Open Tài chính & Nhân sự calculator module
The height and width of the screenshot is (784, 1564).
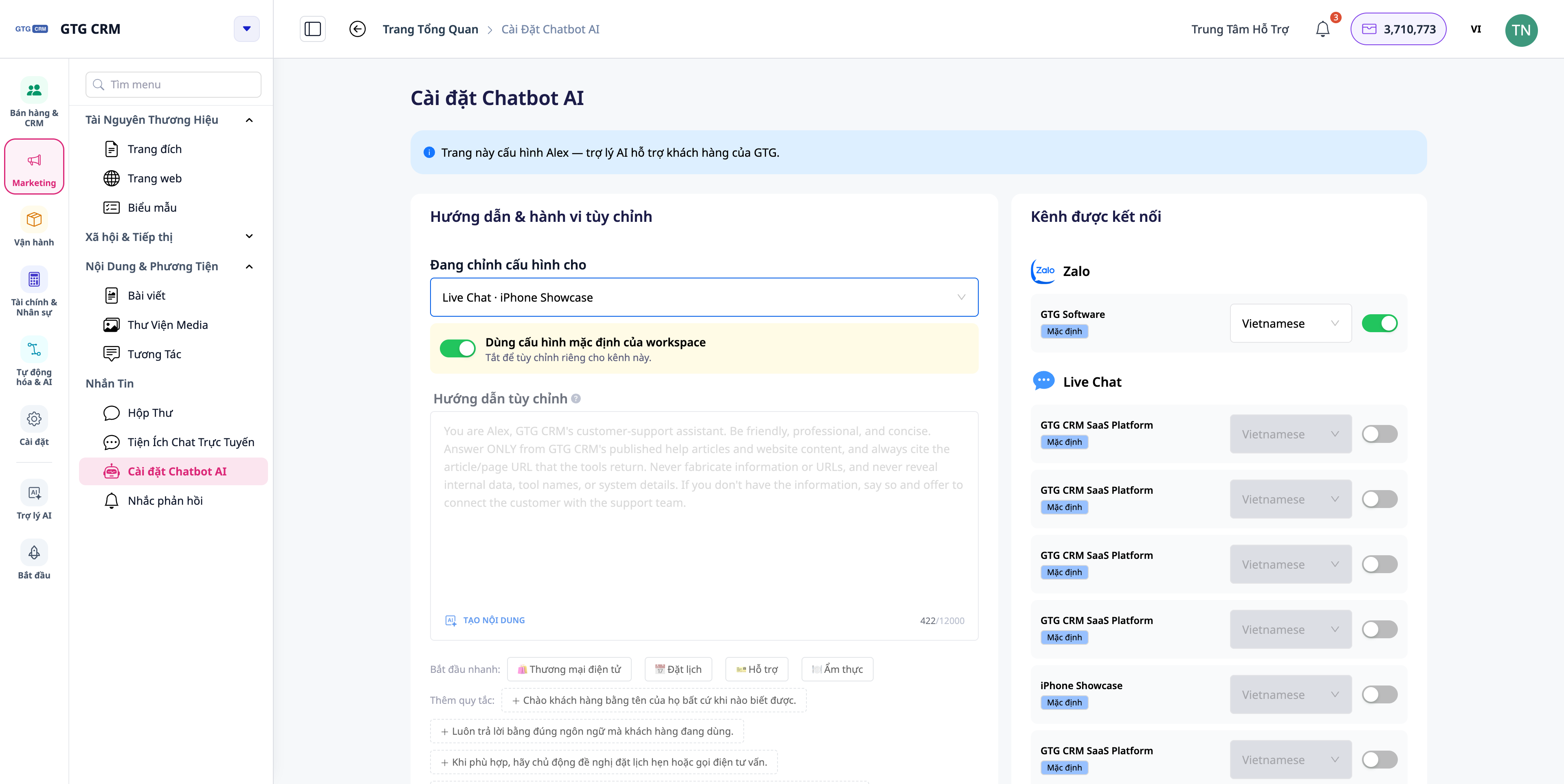coord(34,291)
